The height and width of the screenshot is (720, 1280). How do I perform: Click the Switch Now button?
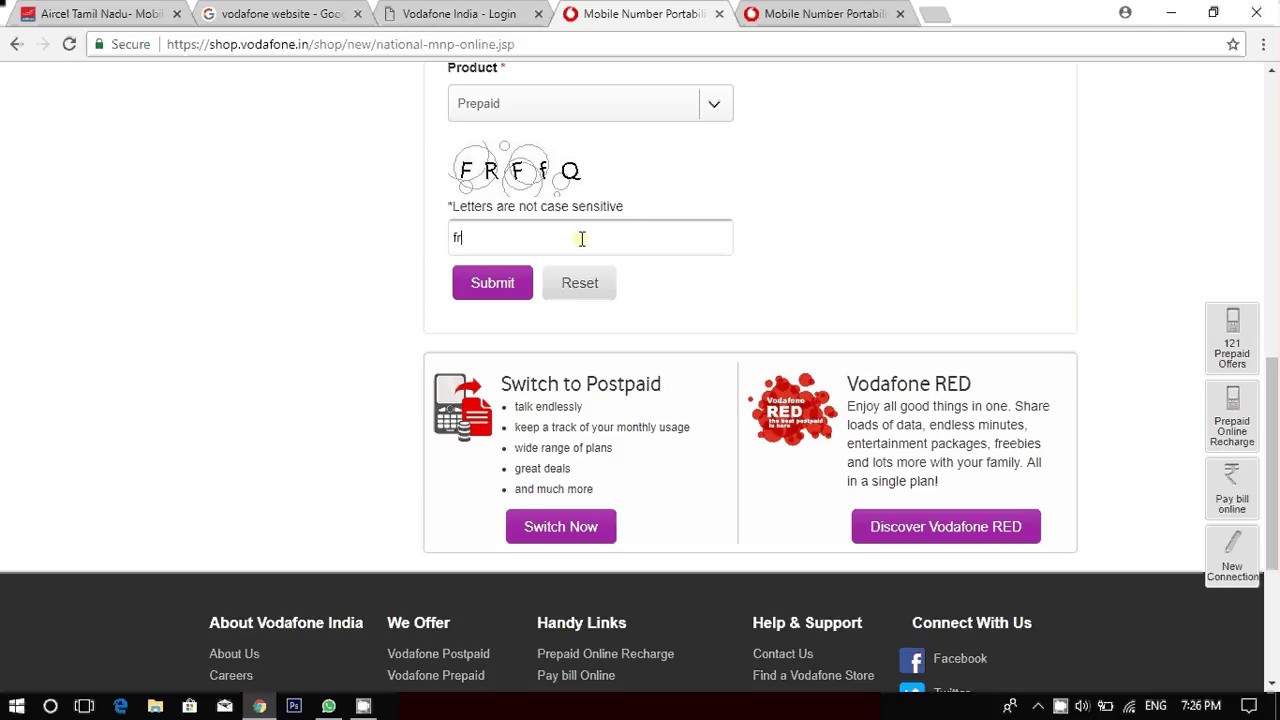(x=561, y=527)
